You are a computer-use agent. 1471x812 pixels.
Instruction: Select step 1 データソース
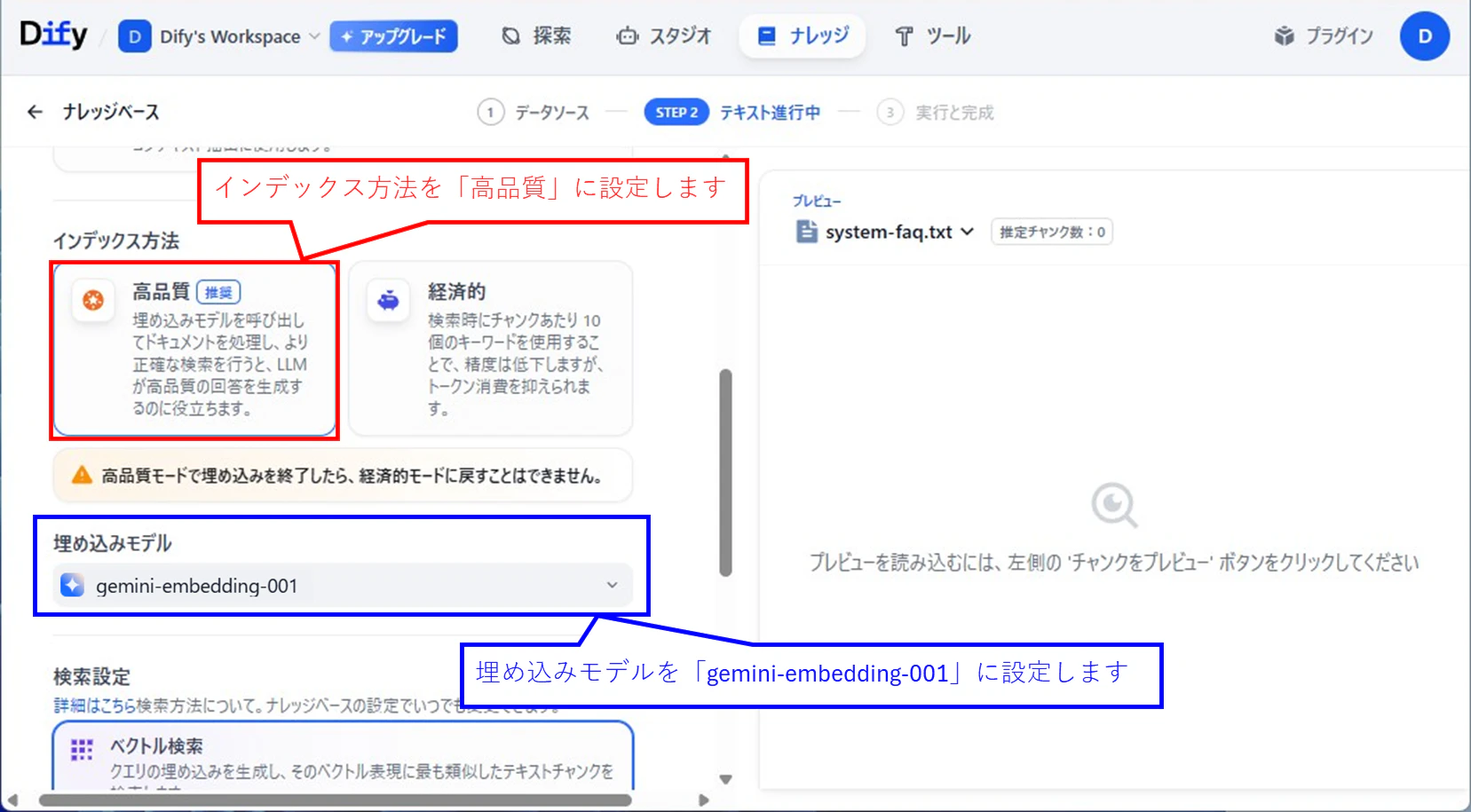click(x=534, y=113)
